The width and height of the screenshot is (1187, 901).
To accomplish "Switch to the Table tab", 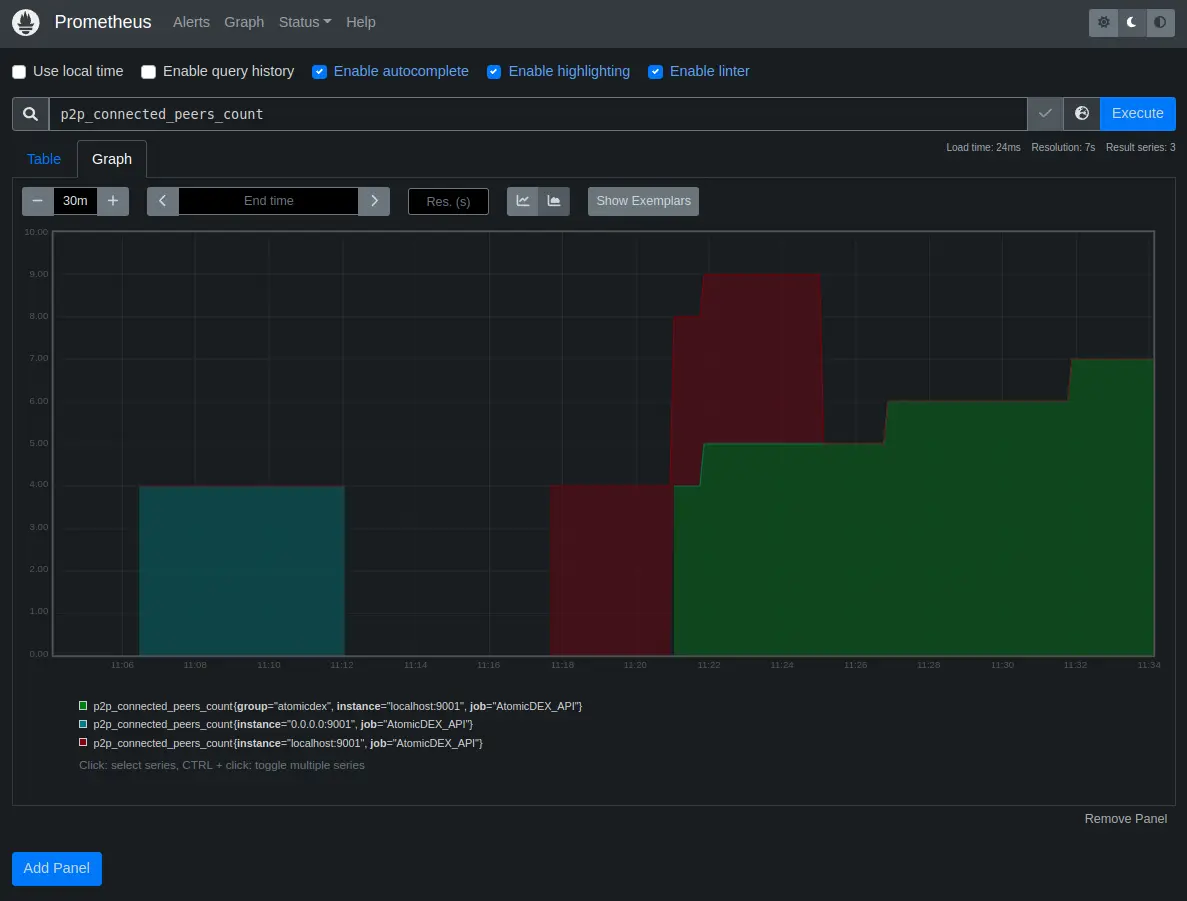I will pyautogui.click(x=44, y=159).
